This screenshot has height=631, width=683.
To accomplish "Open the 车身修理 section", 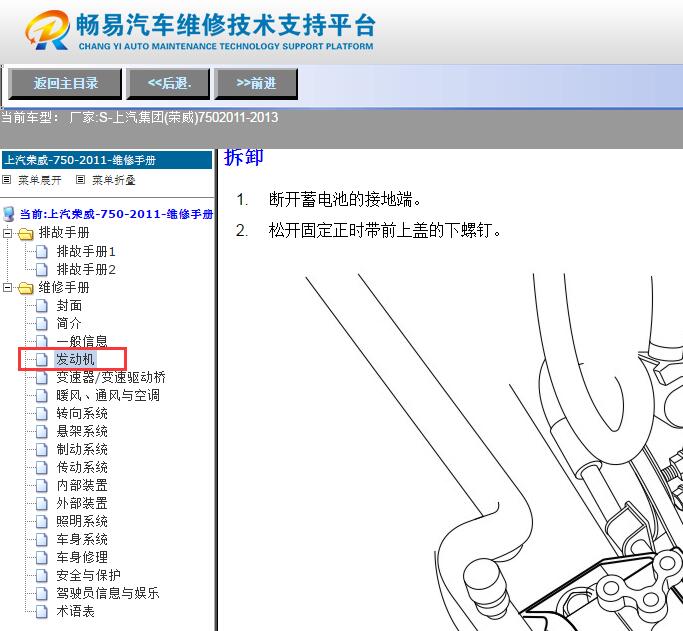I will 81,557.
